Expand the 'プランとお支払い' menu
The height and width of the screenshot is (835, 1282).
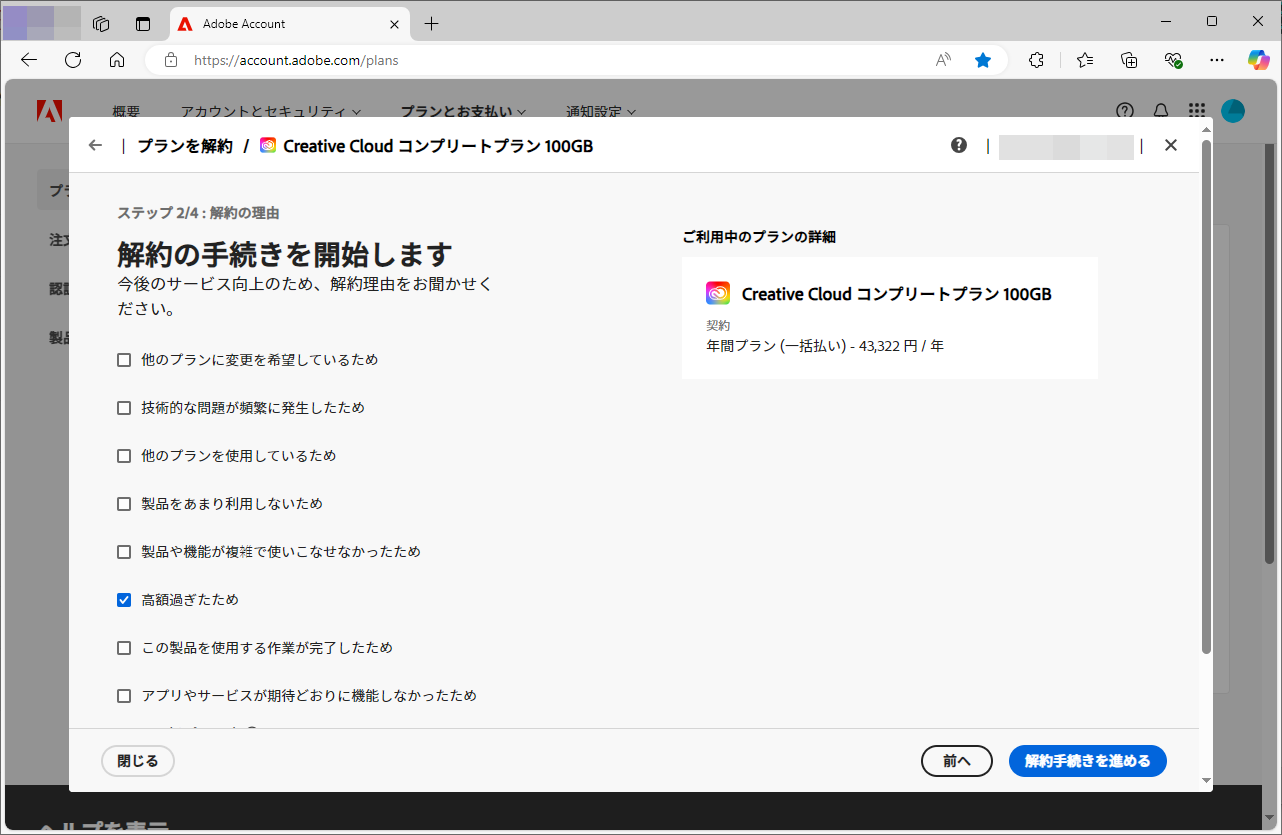(463, 112)
